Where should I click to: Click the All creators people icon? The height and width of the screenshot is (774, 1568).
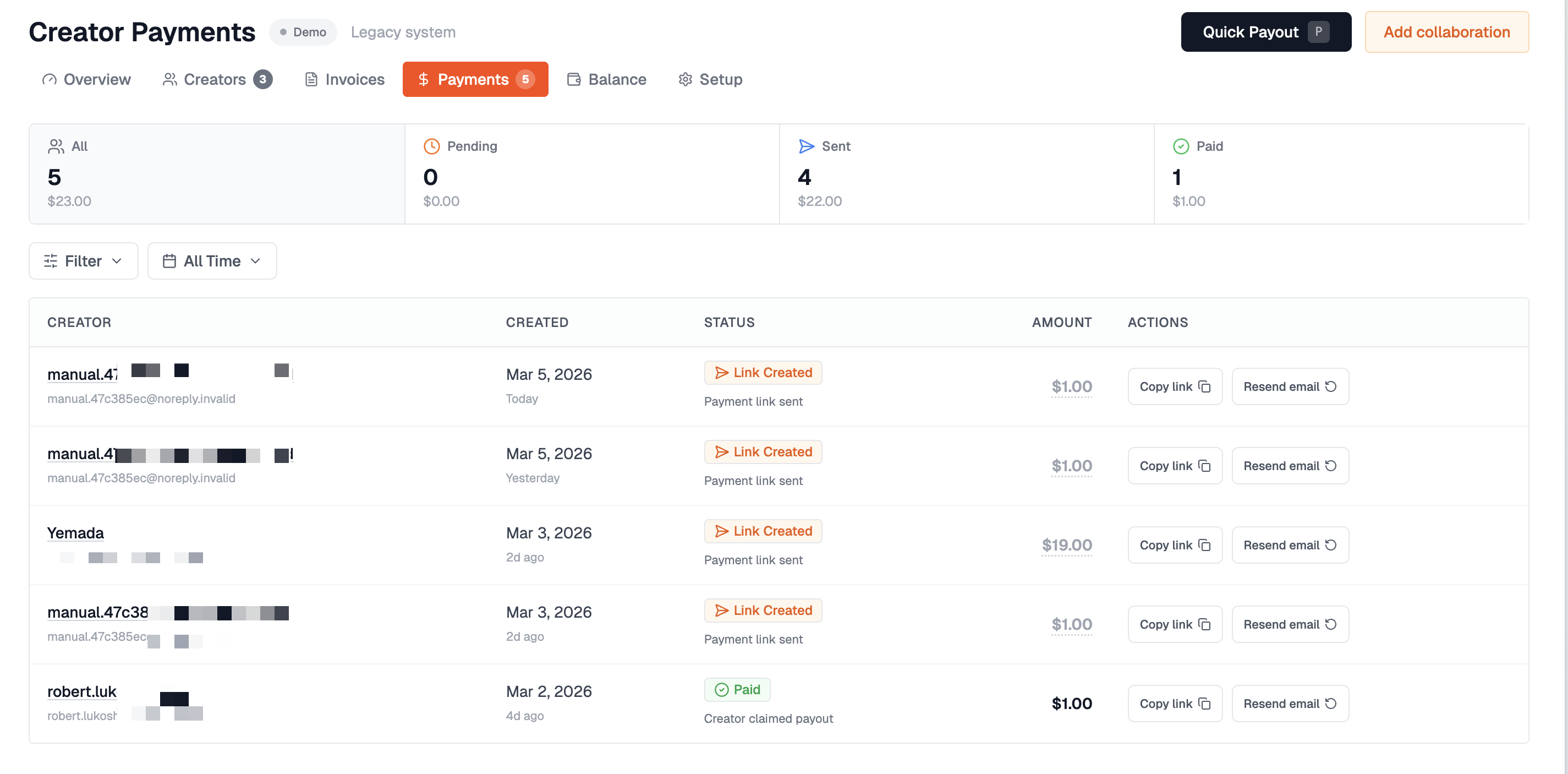tap(56, 145)
